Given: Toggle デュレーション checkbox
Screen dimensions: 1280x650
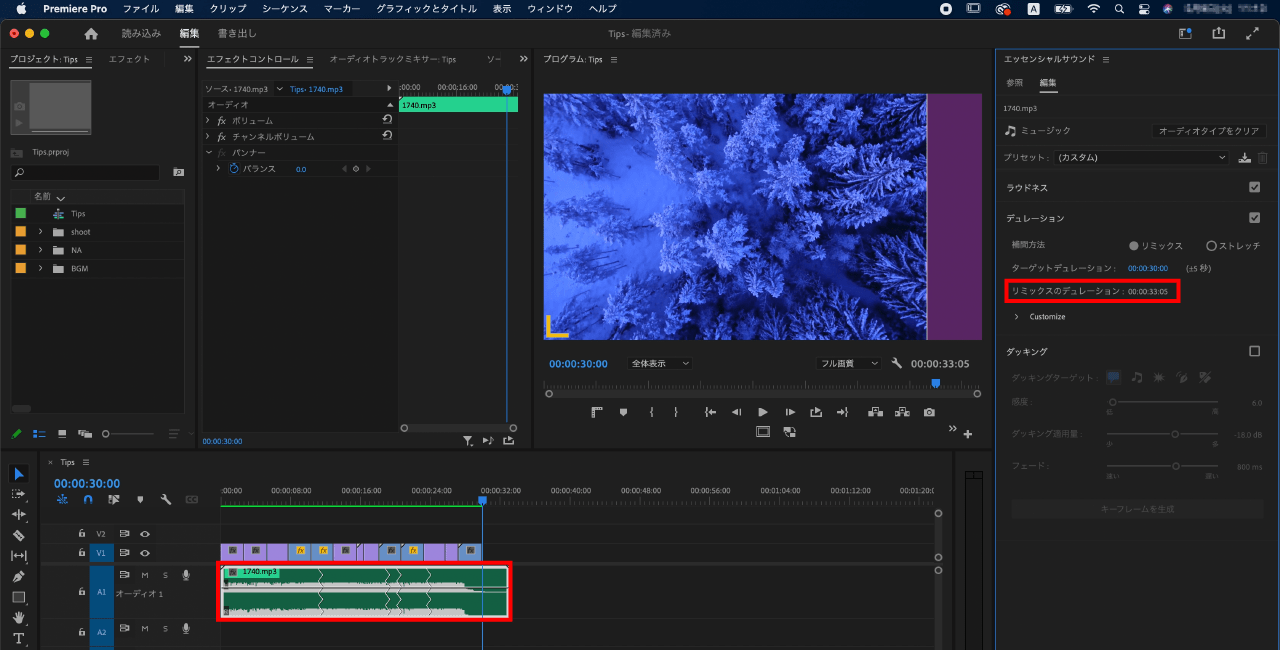Looking at the screenshot, I should tap(1255, 218).
